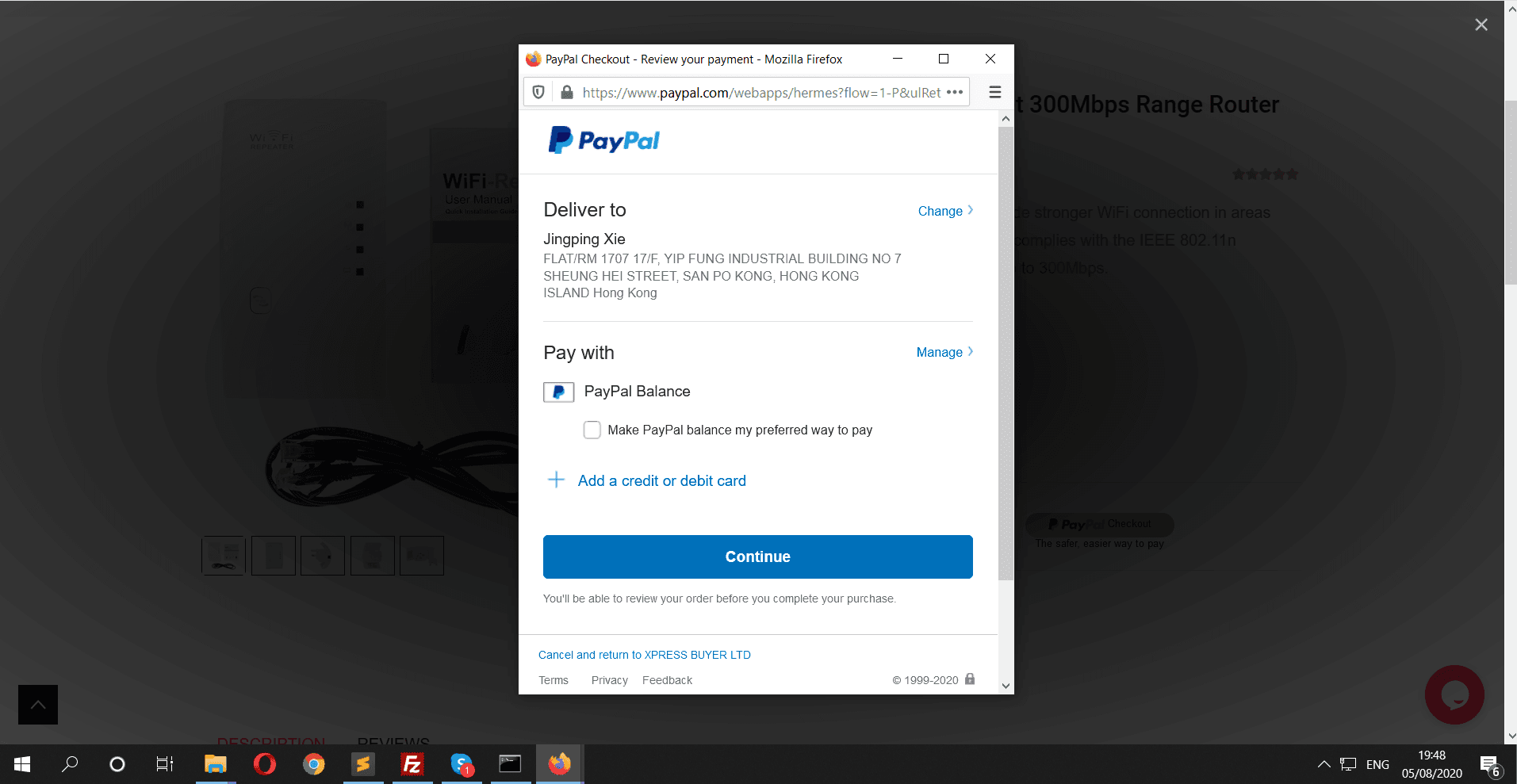The width and height of the screenshot is (1517, 784).
Task: Click the network status tray icon
Action: (x=1348, y=764)
